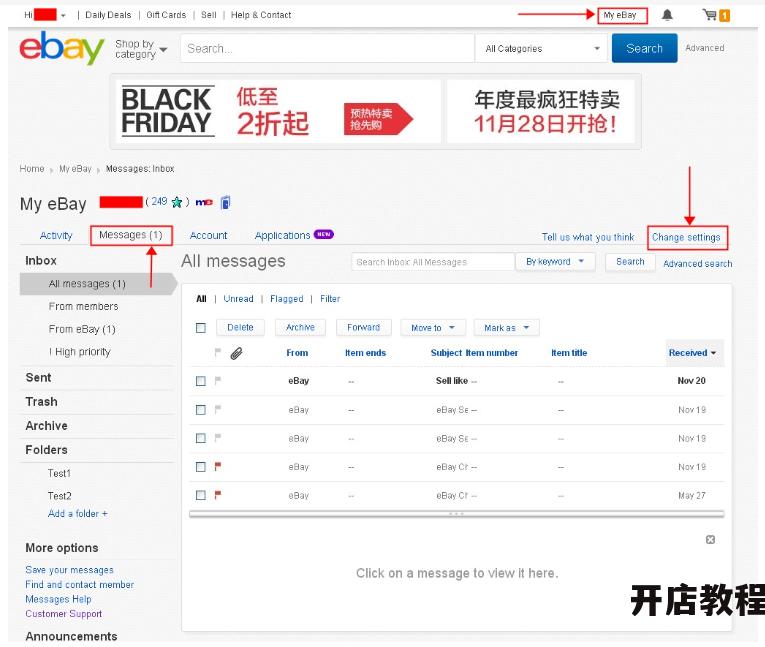Show Flagged messages filter
Screen dimensions: 765x647
pyautogui.click(x=286, y=299)
